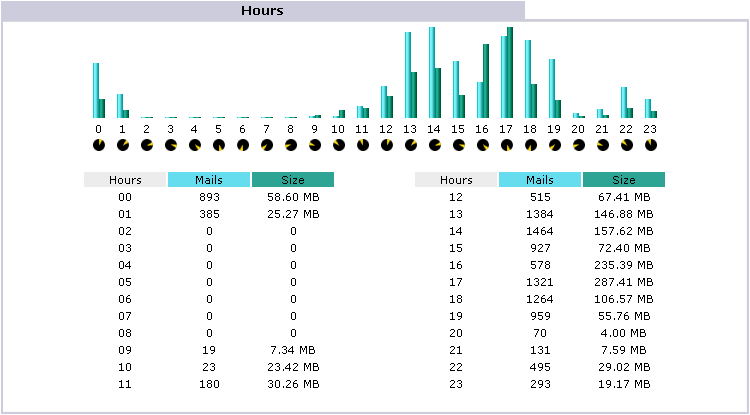Click the clock icon under hour 23
This screenshot has width=750, height=415.
[651, 145]
